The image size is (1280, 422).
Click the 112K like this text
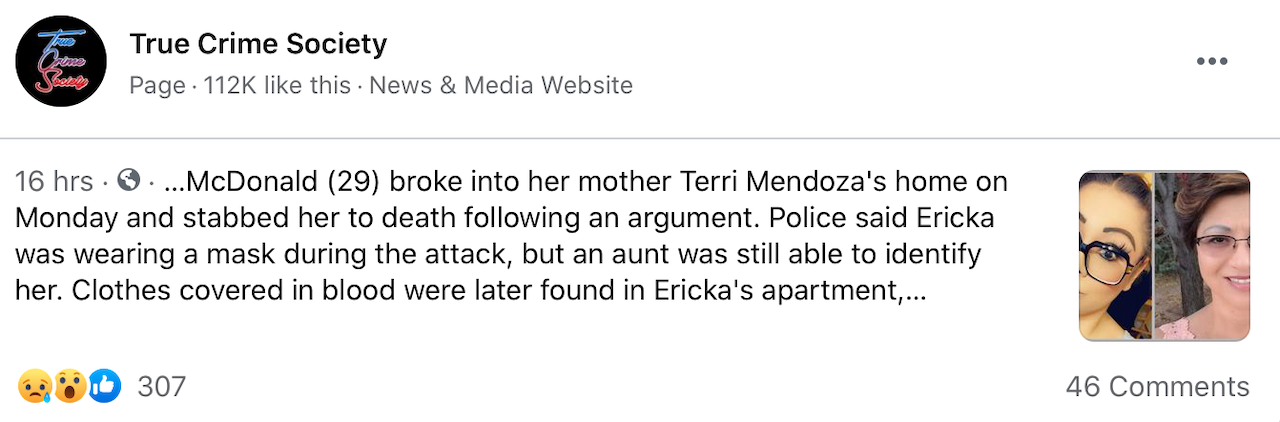coord(277,86)
